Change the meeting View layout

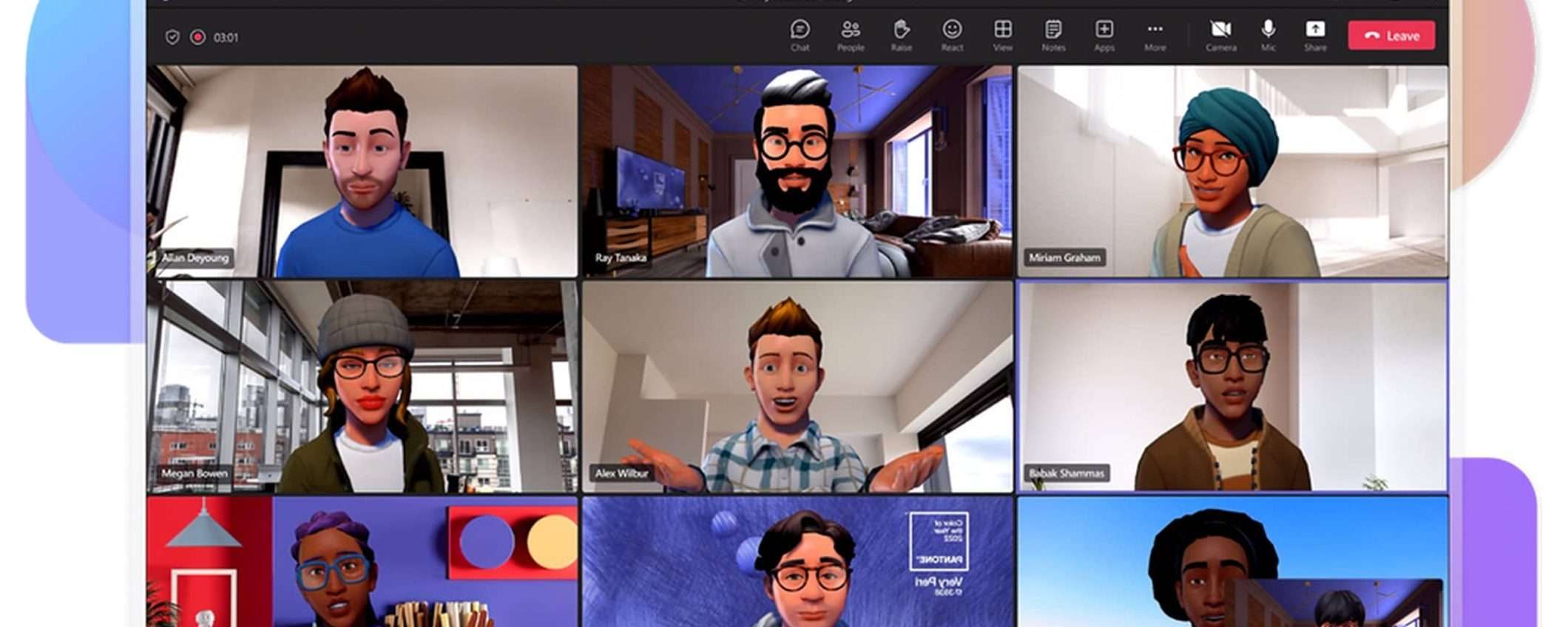click(x=1002, y=35)
